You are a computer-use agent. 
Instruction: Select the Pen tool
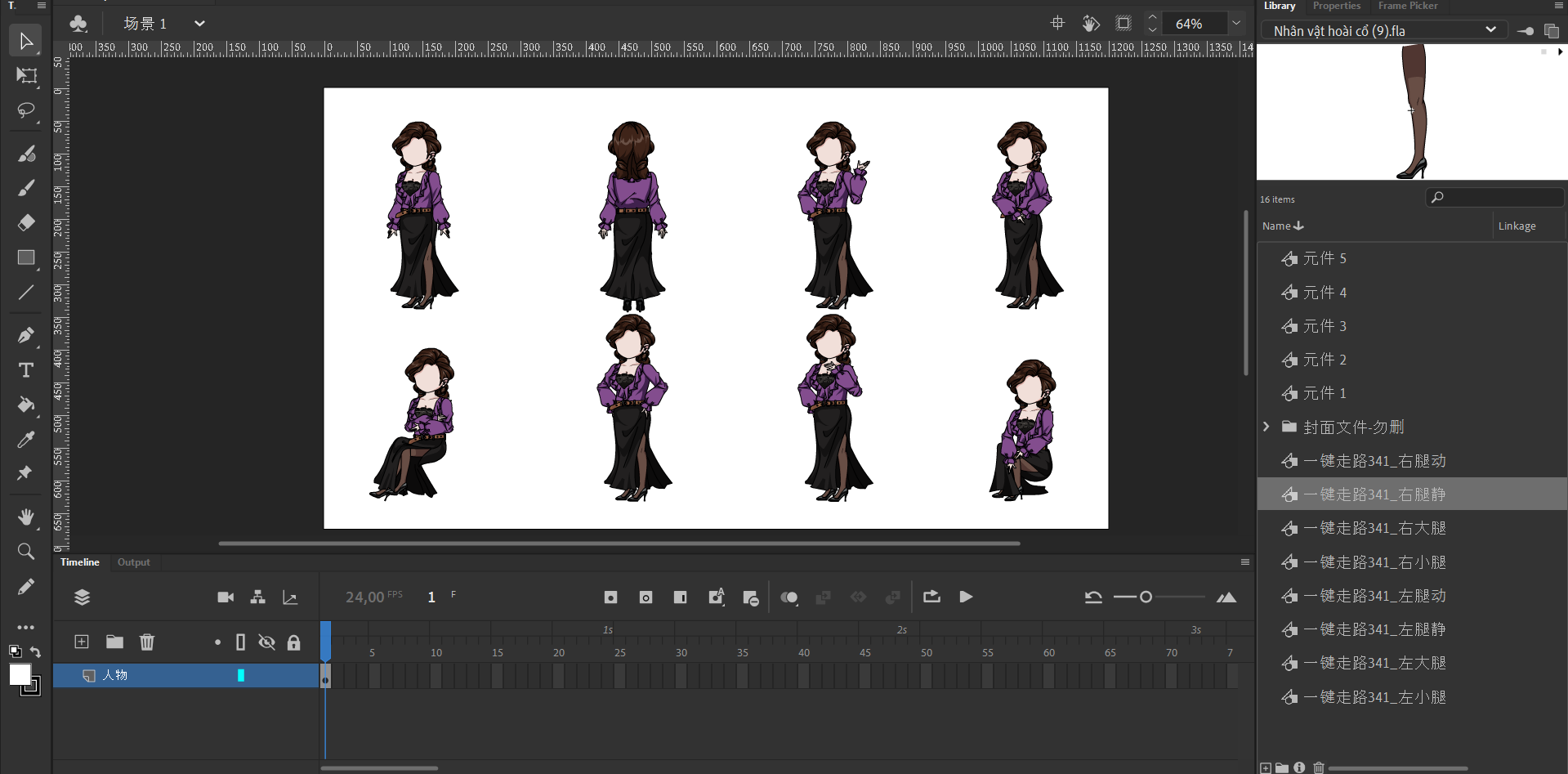pos(26,335)
